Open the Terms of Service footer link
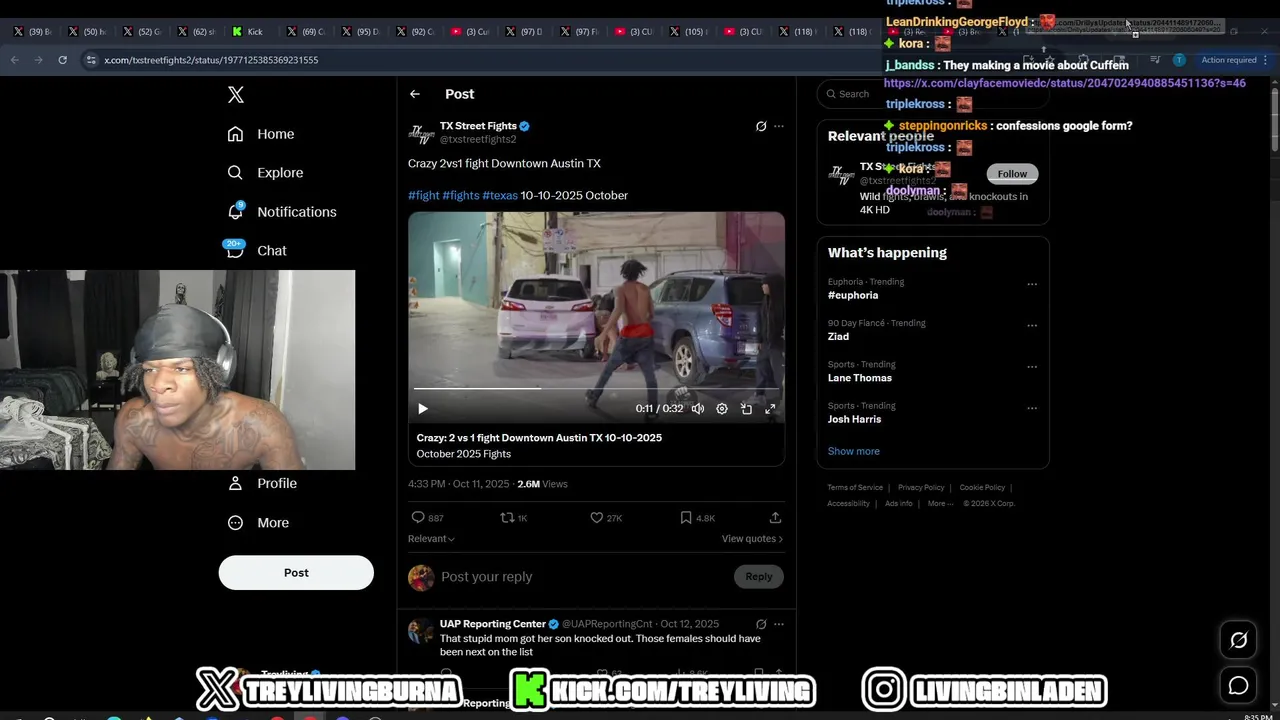Screen dimensions: 1280x720 click(855, 488)
